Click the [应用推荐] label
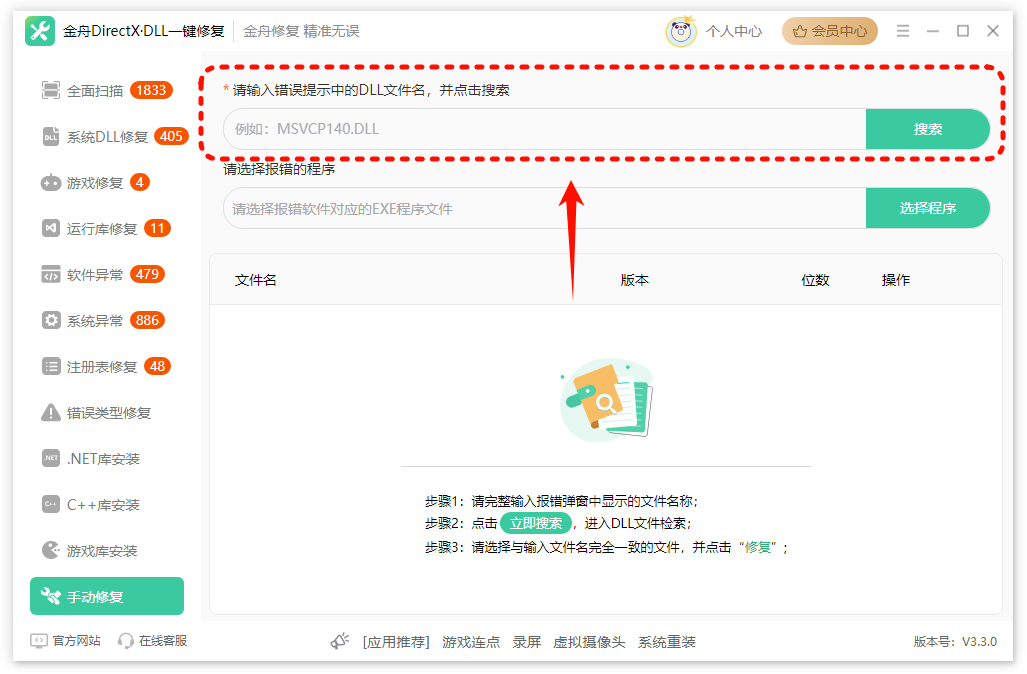The image size is (1027, 674). tap(396, 642)
